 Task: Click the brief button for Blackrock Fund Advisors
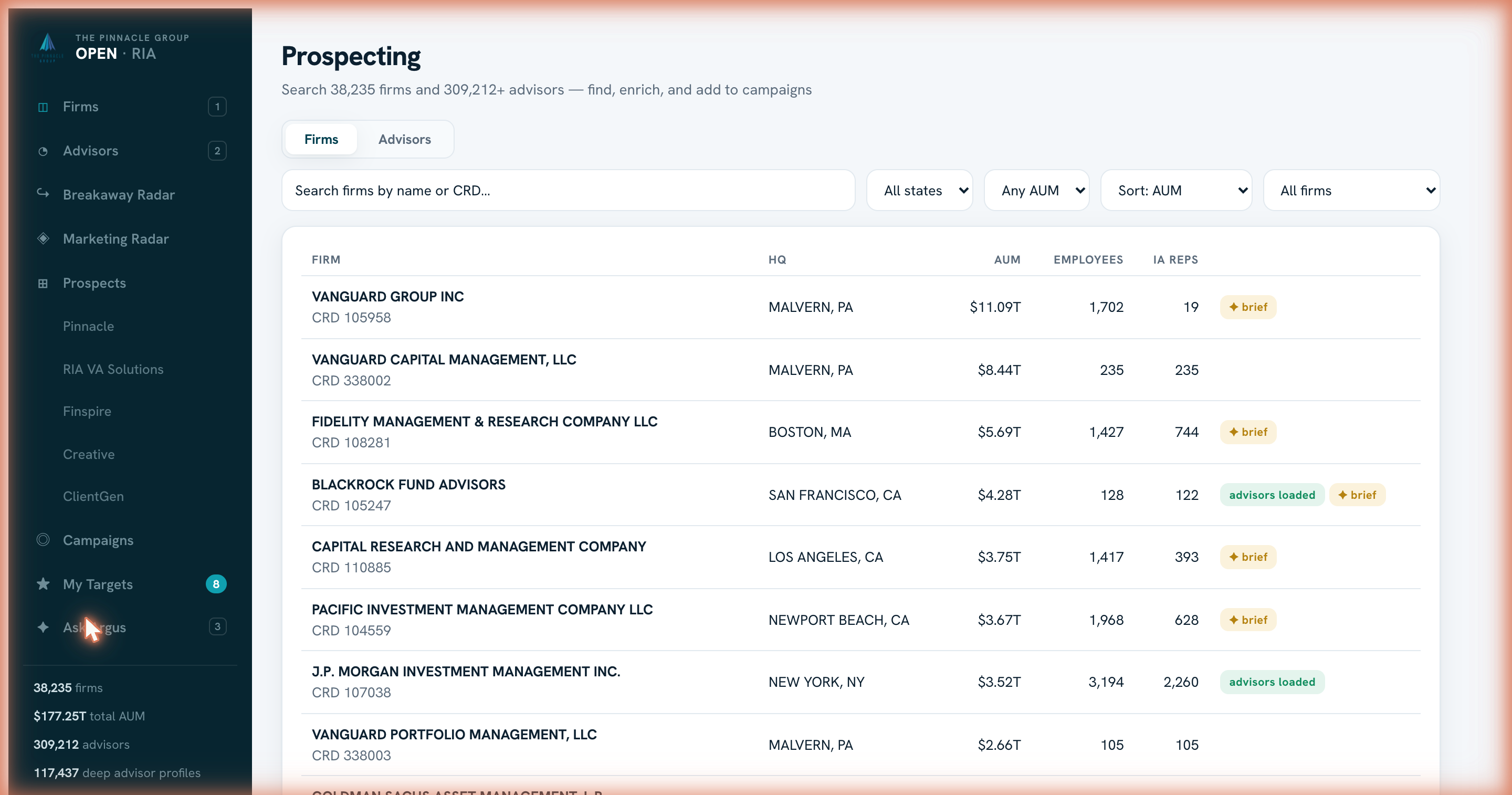click(x=1357, y=495)
